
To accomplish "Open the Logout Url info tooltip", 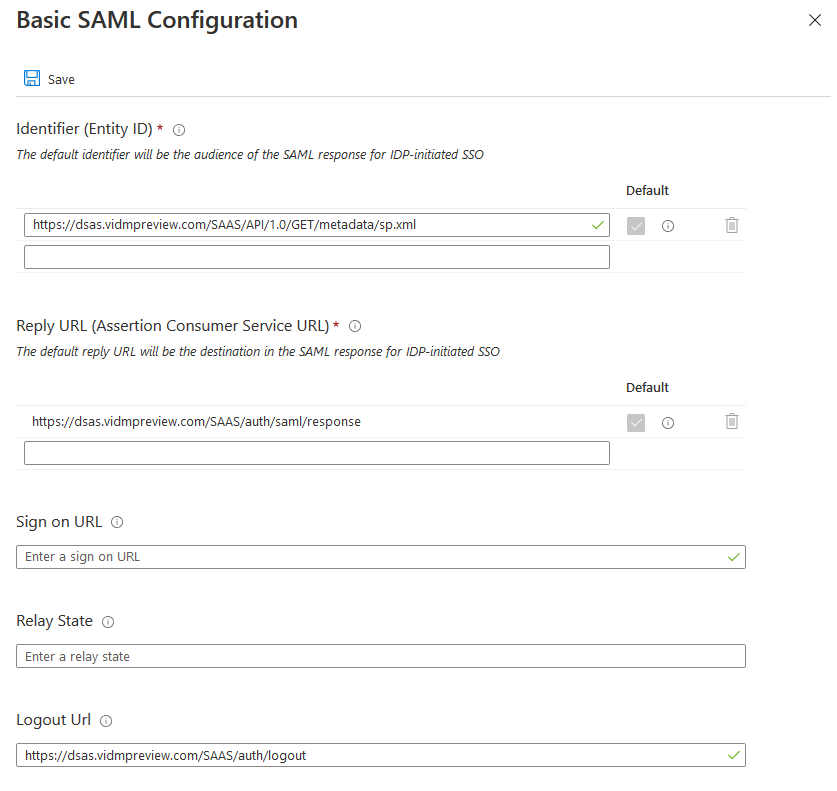I will point(105,720).
